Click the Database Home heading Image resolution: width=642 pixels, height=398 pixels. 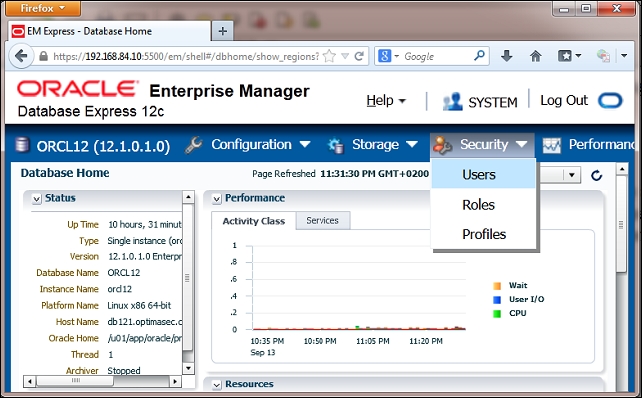coord(65,173)
